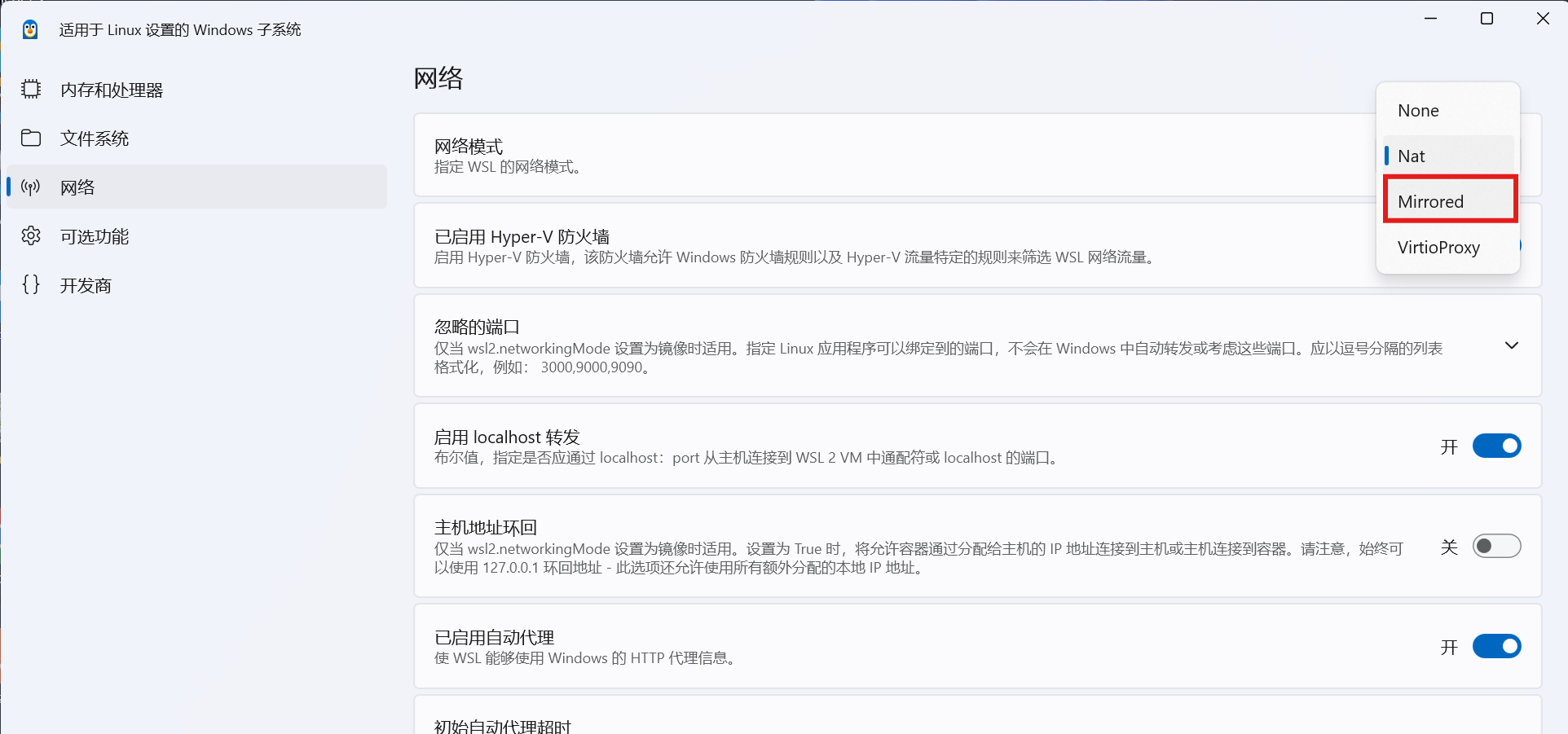Click the 网络模式 setting card
This screenshot has width=1568, height=734.
point(815,156)
